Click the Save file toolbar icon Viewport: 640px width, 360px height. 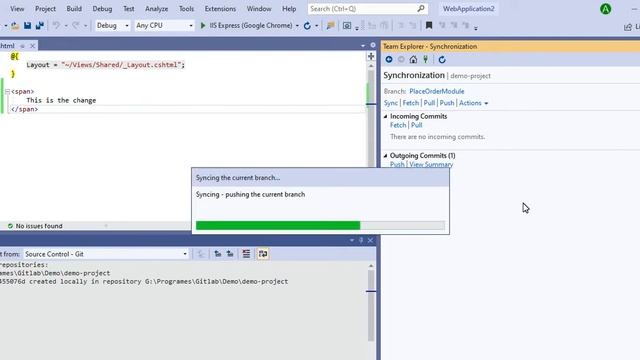click(27, 25)
